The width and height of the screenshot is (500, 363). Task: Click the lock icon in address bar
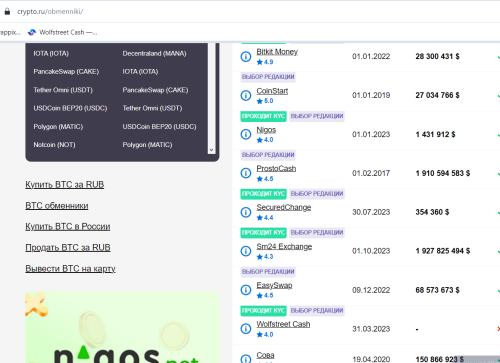tap(7, 12)
